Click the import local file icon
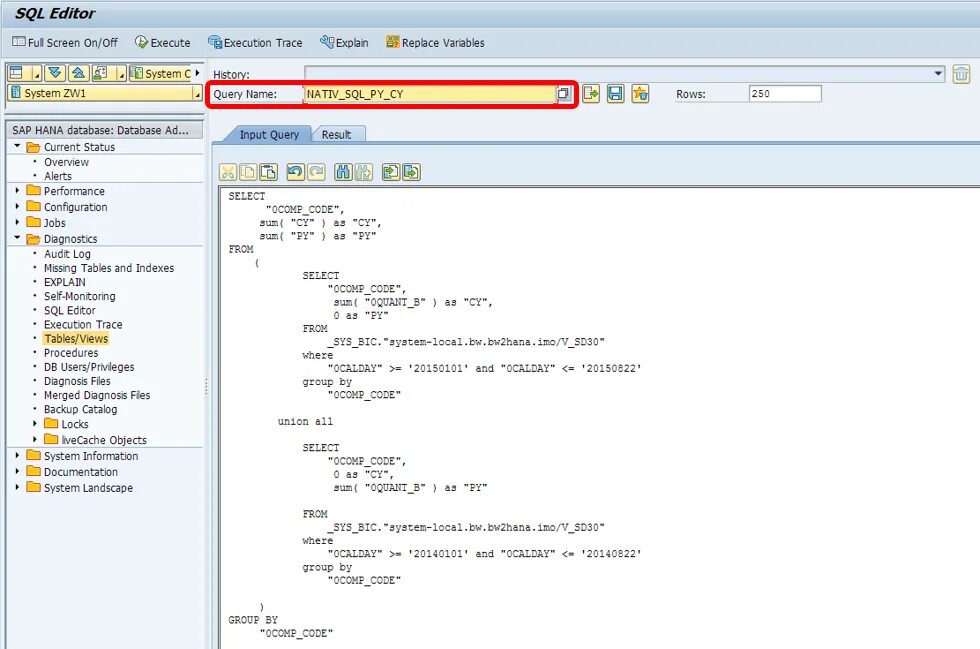The height and width of the screenshot is (649, 980). click(391, 172)
